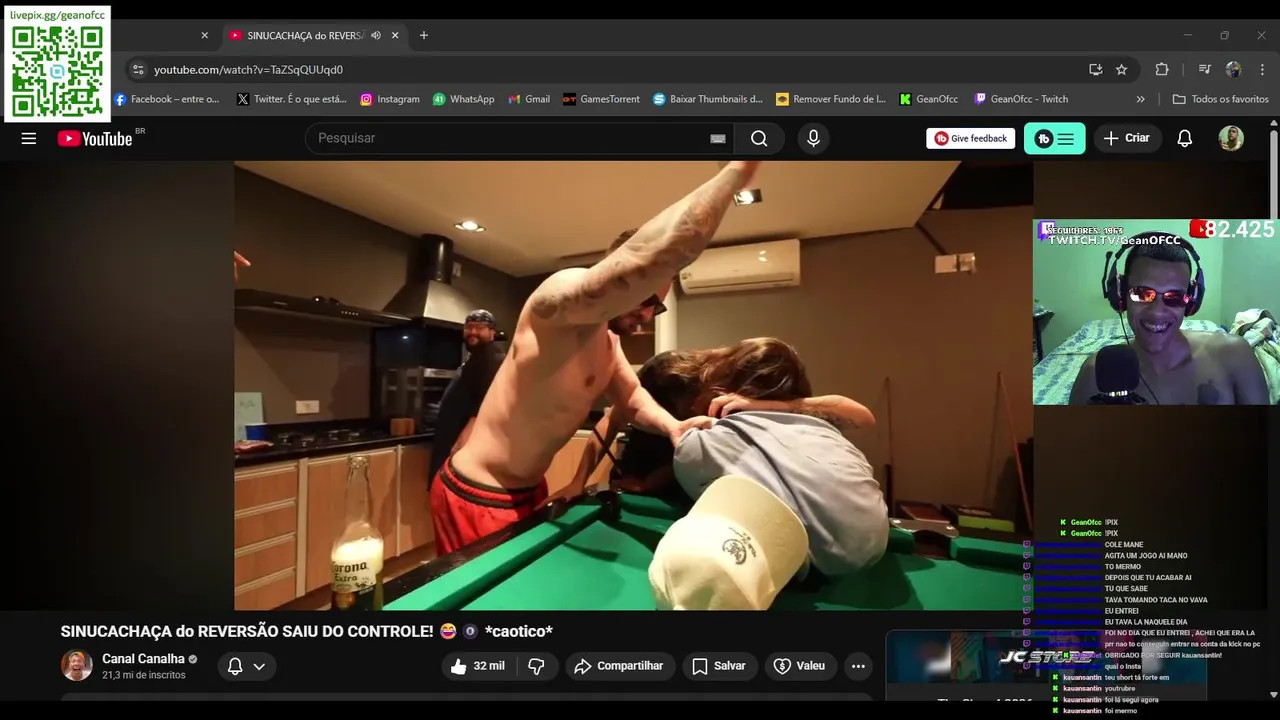Viewport: 1280px width, 720px height.
Task: Open the YouTube guide hamburger menu
Action: click(x=29, y=138)
